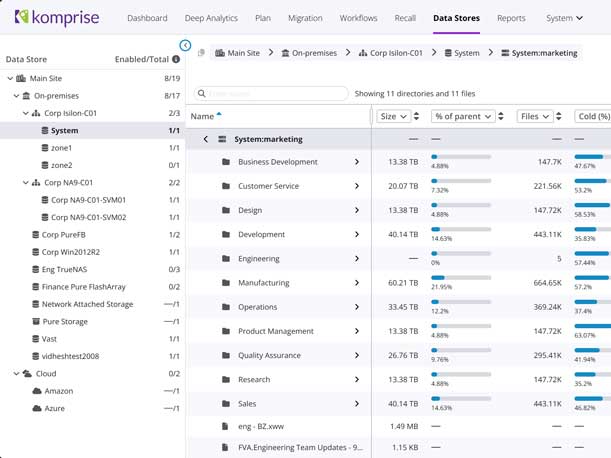The height and width of the screenshot is (458, 611).
Task: Click the filter names search field
Action: pyautogui.click(x=270, y=94)
